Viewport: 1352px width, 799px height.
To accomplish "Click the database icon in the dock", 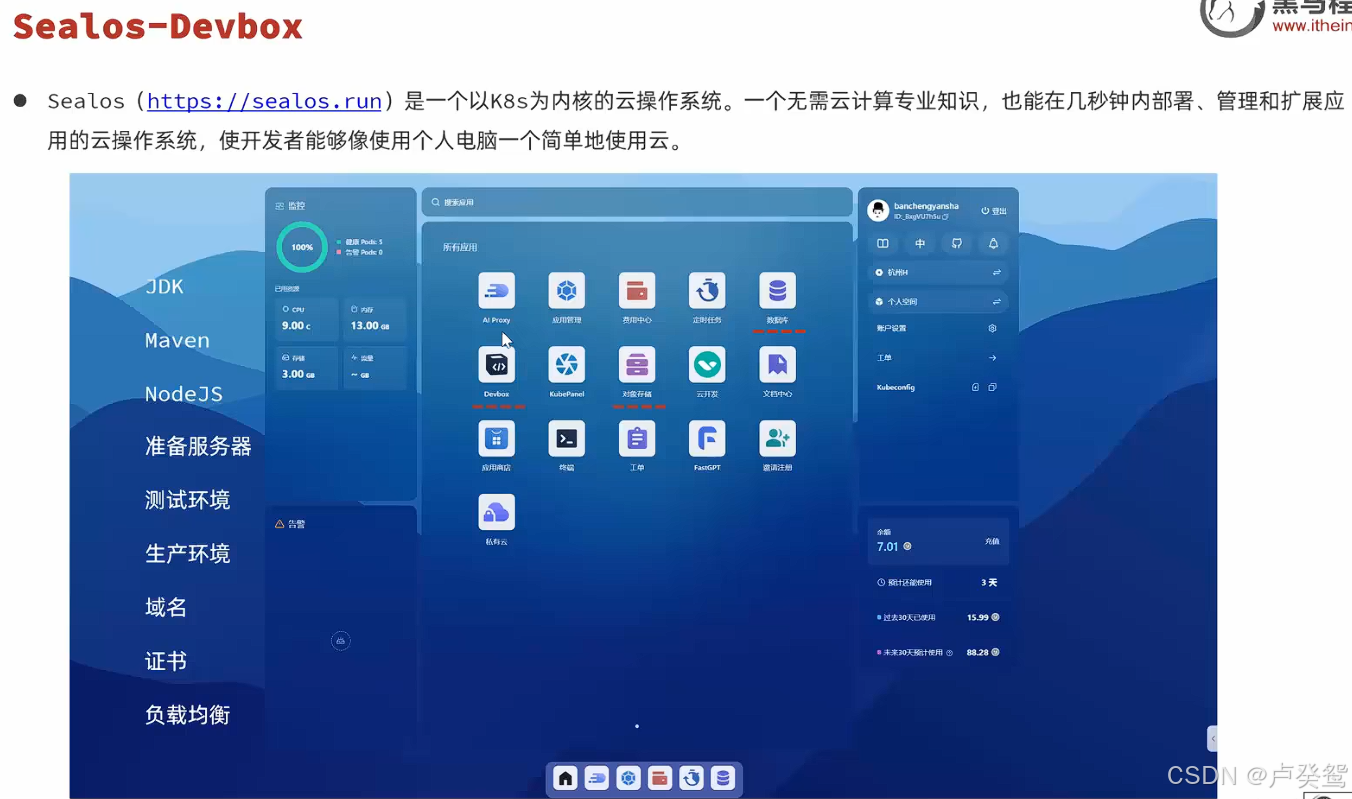I will [x=722, y=778].
